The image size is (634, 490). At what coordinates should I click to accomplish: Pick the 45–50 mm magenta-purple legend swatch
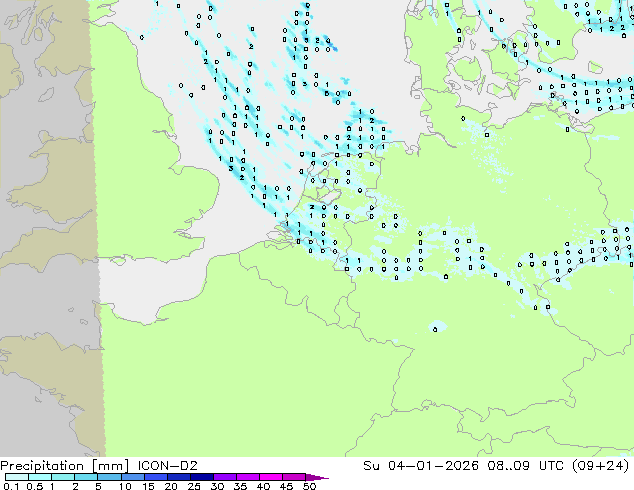coord(294,477)
